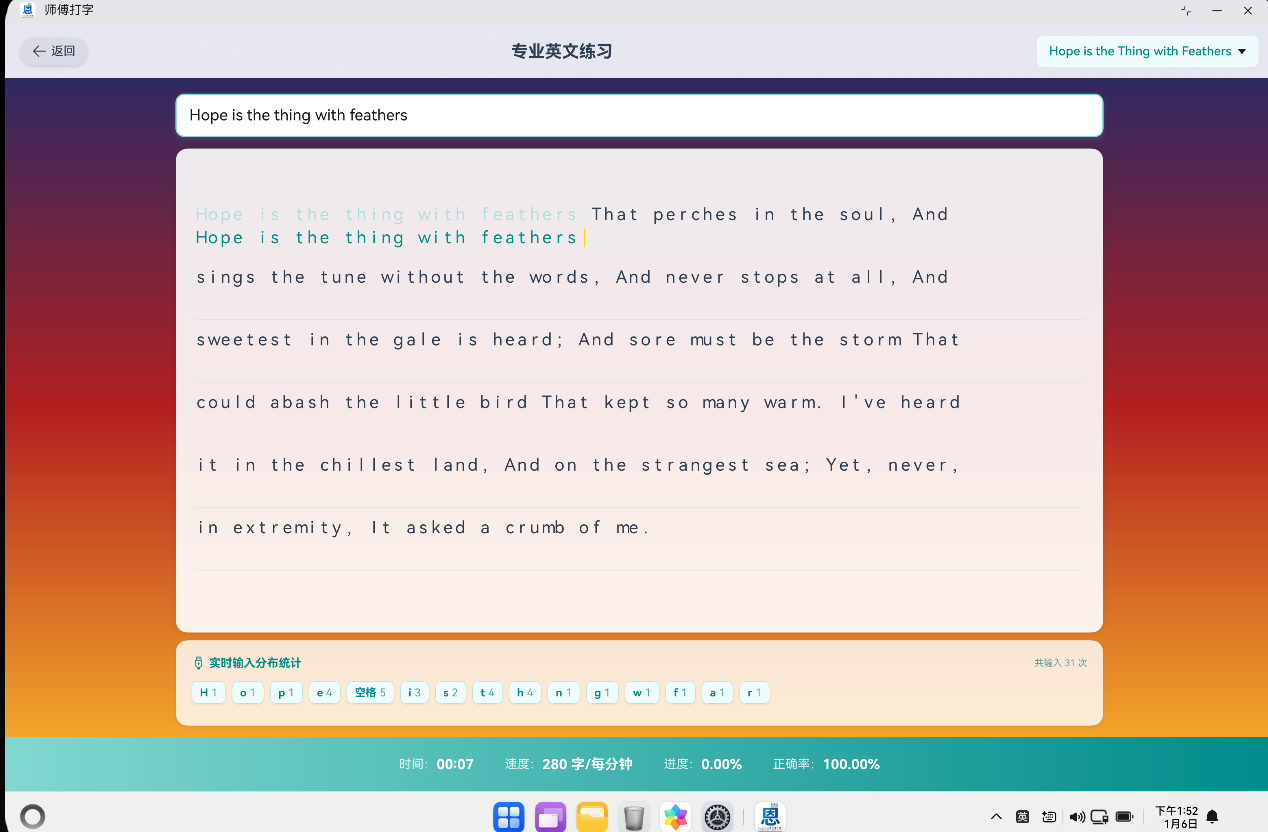Click the 's 2' key statistic chip
The height and width of the screenshot is (832, 1268).
pos(450,693)
